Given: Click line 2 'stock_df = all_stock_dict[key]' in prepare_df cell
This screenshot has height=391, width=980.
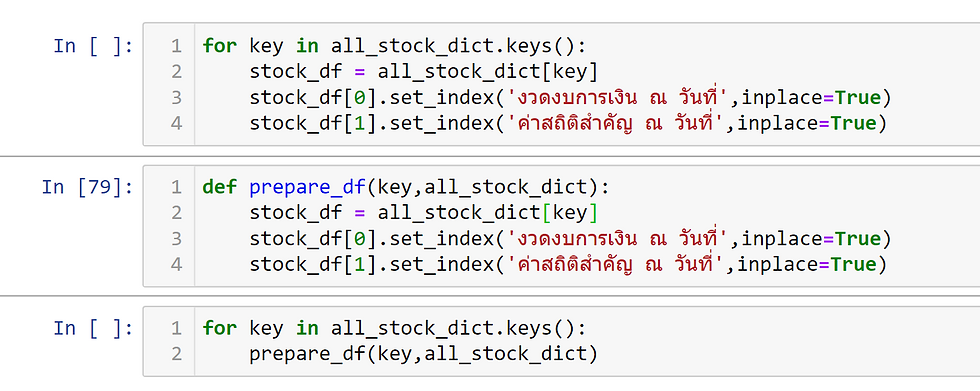Looking at the screenshot, I should pos(424,213).
